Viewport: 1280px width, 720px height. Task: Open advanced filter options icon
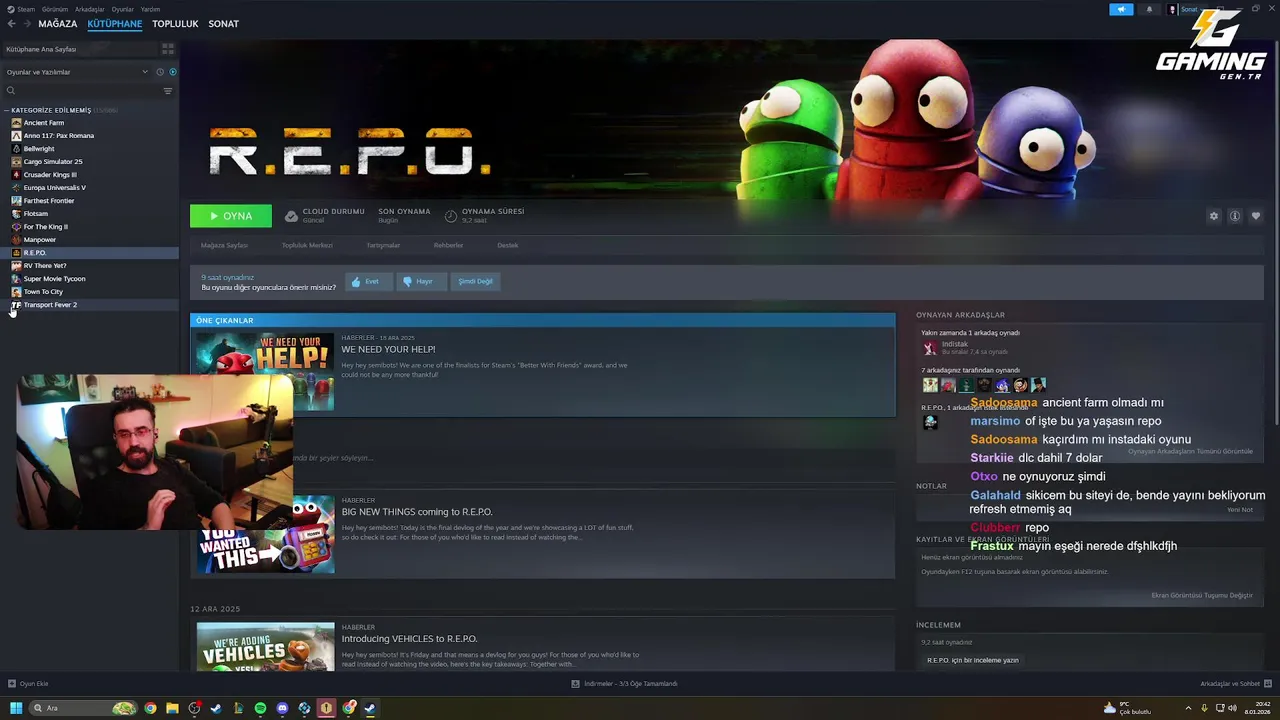pyautogui.click(x=168, y=91)
